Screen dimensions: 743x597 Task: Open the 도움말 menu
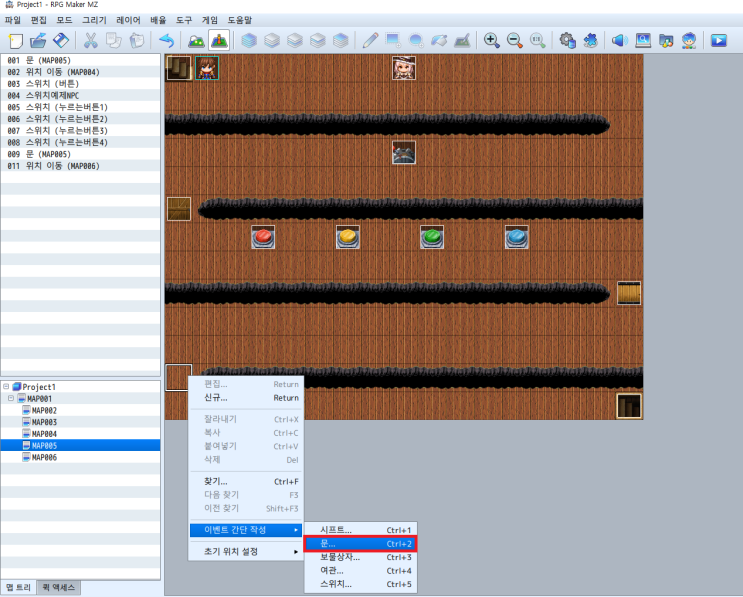(x=240, y=20)
